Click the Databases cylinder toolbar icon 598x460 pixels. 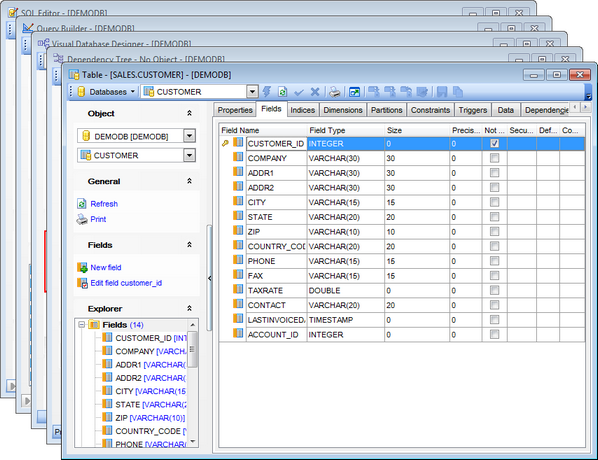[81, 92]
